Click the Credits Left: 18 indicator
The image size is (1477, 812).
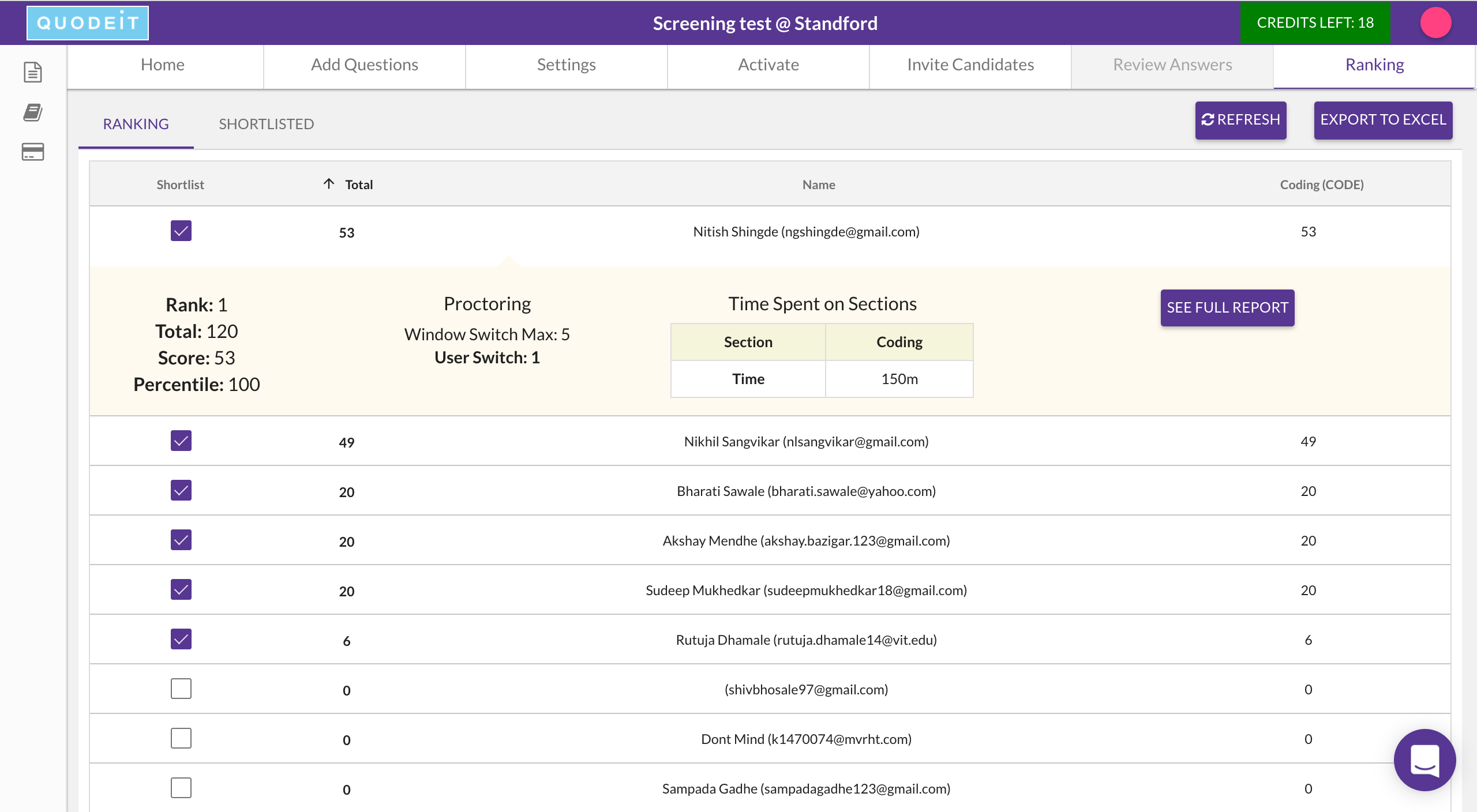[x=1315, y=23]
